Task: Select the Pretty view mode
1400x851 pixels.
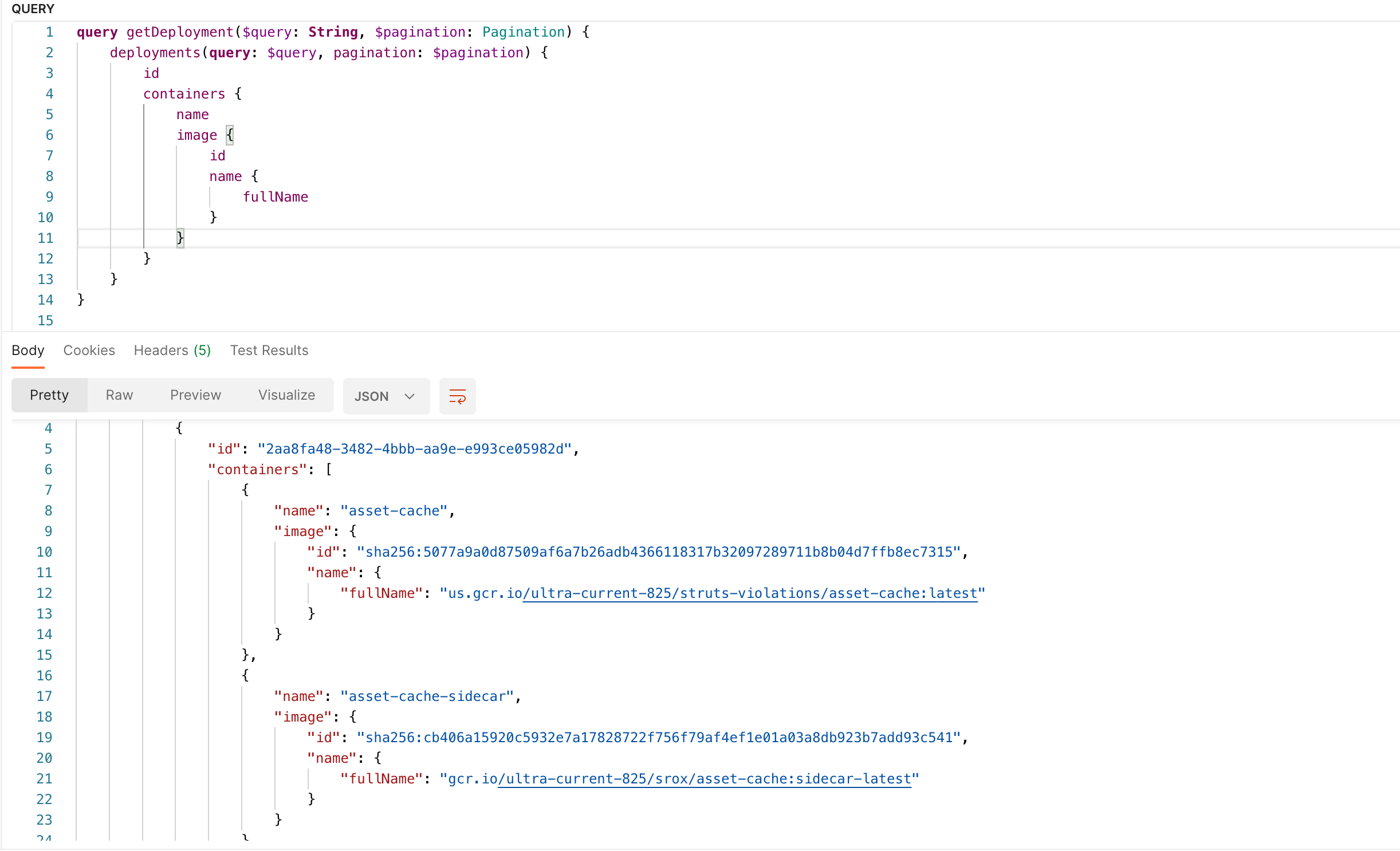Action: pyautogui.click(x=49, y=395)
